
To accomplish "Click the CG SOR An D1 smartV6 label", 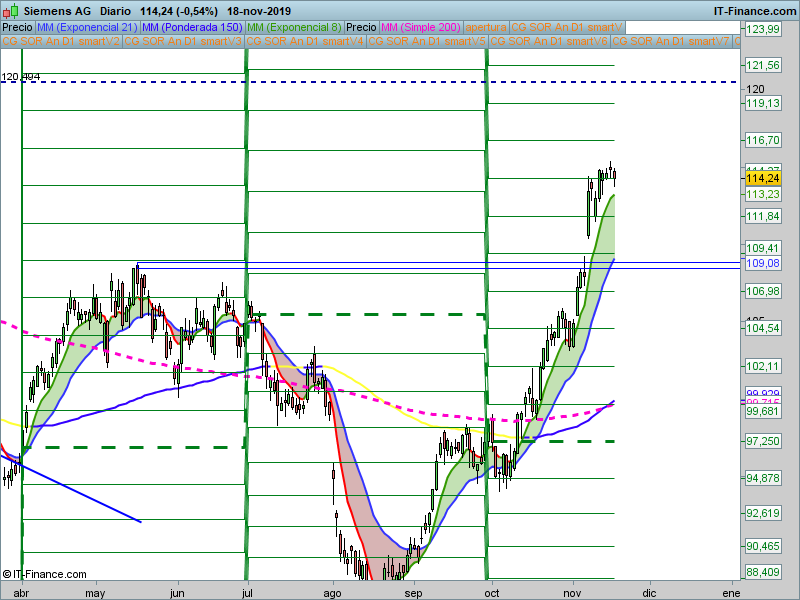I will coord(549,42).
